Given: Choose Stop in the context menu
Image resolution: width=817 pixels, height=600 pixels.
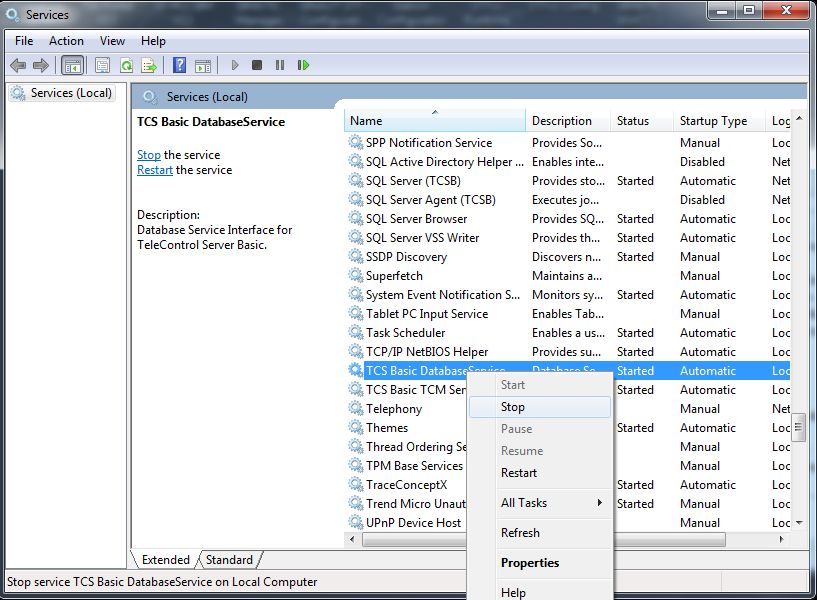Looking at the screenshot, I should point(540,407).
